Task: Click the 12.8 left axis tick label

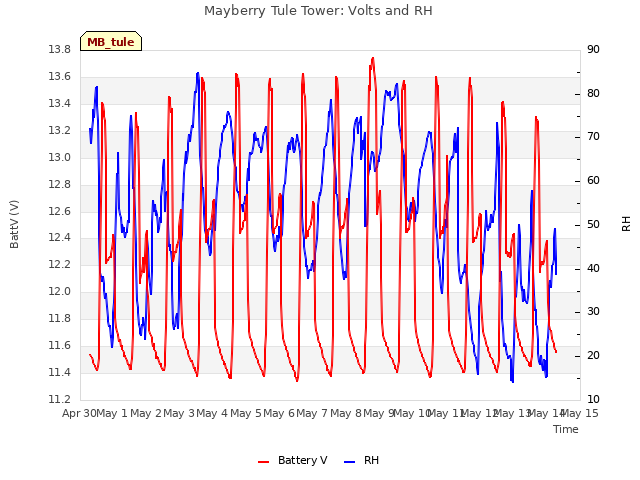Action: click(x=60, y=184)
